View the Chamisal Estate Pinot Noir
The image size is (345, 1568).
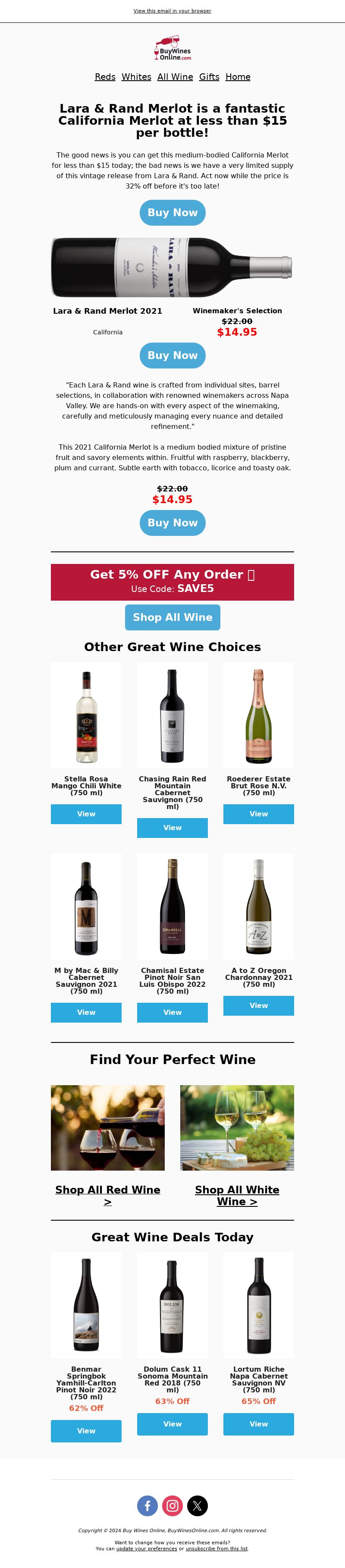pyautogui.click(x=172, y=1012)
